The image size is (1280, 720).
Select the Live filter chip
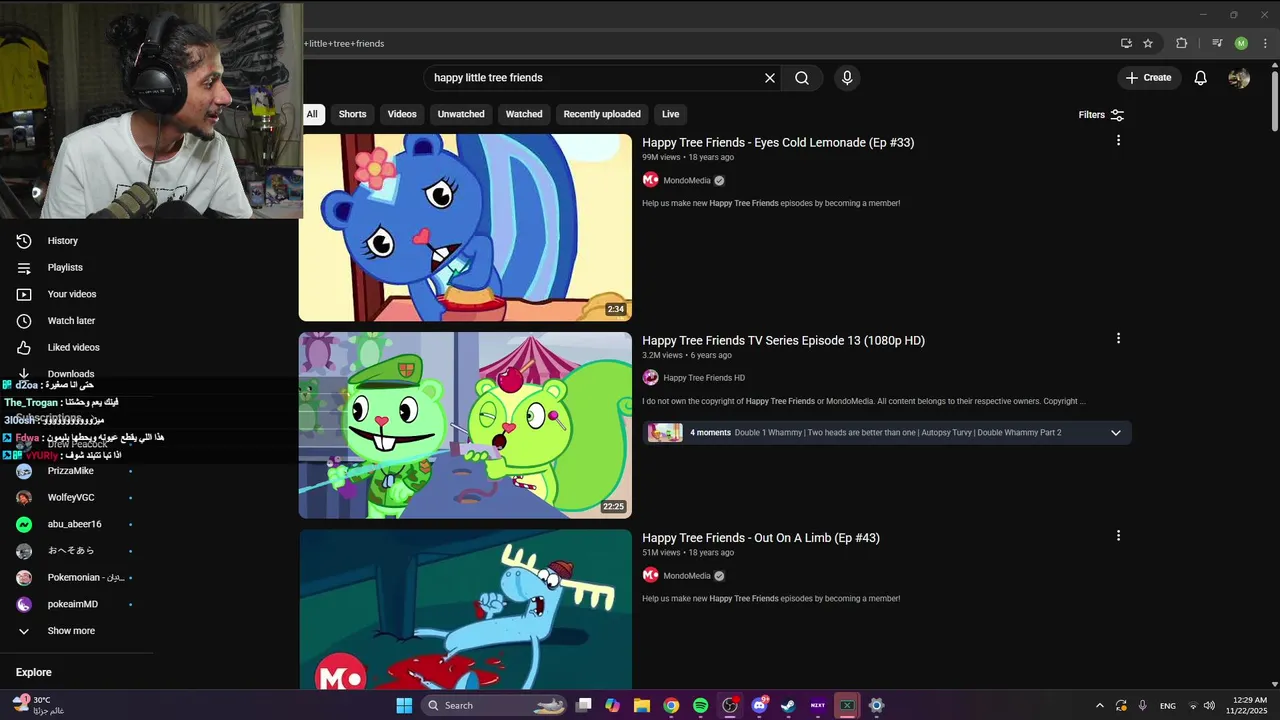(670, 114)
